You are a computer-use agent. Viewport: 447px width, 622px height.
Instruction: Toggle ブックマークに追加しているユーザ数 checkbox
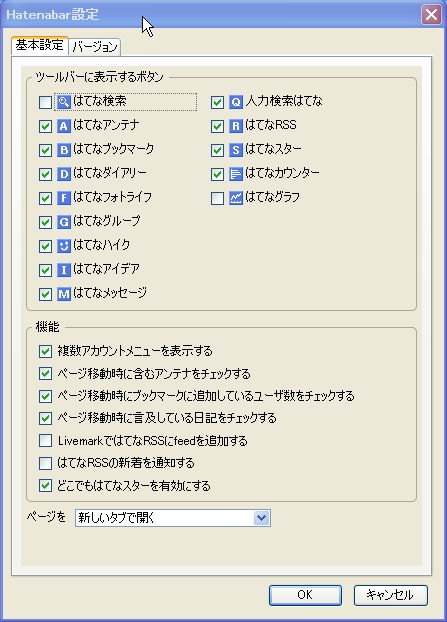[45, 396]
